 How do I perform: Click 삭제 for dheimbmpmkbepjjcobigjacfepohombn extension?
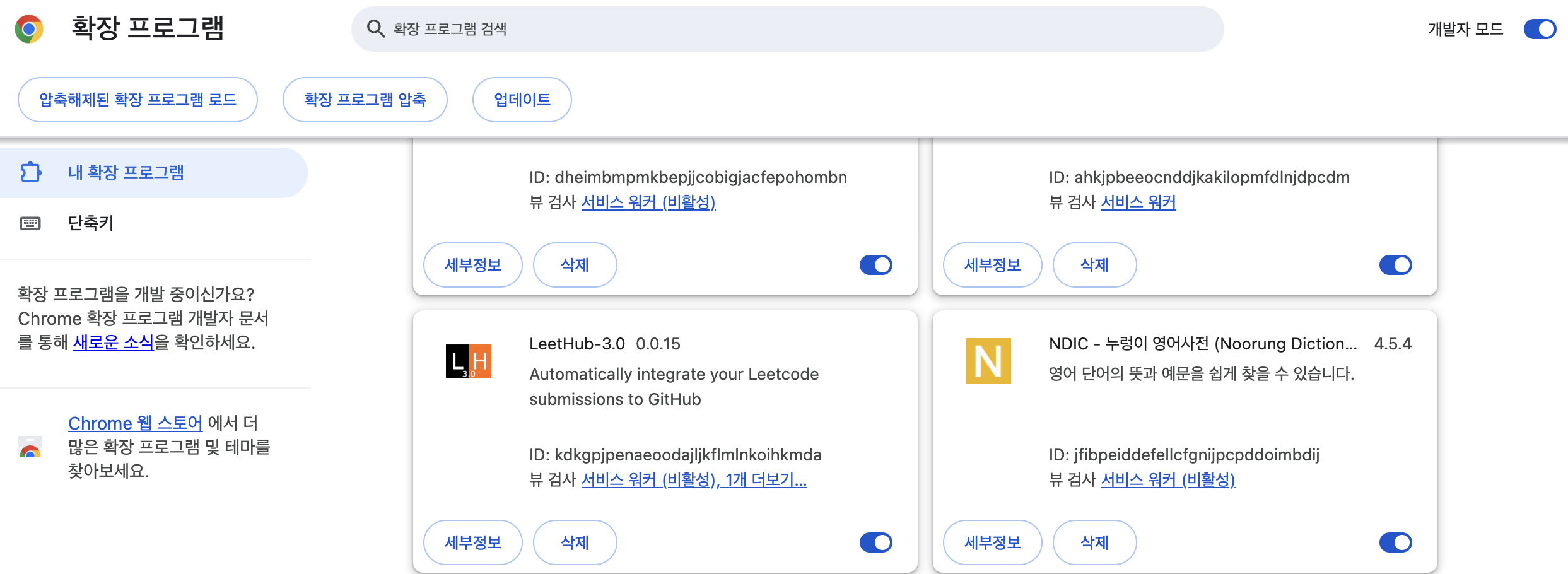[575, 265]
